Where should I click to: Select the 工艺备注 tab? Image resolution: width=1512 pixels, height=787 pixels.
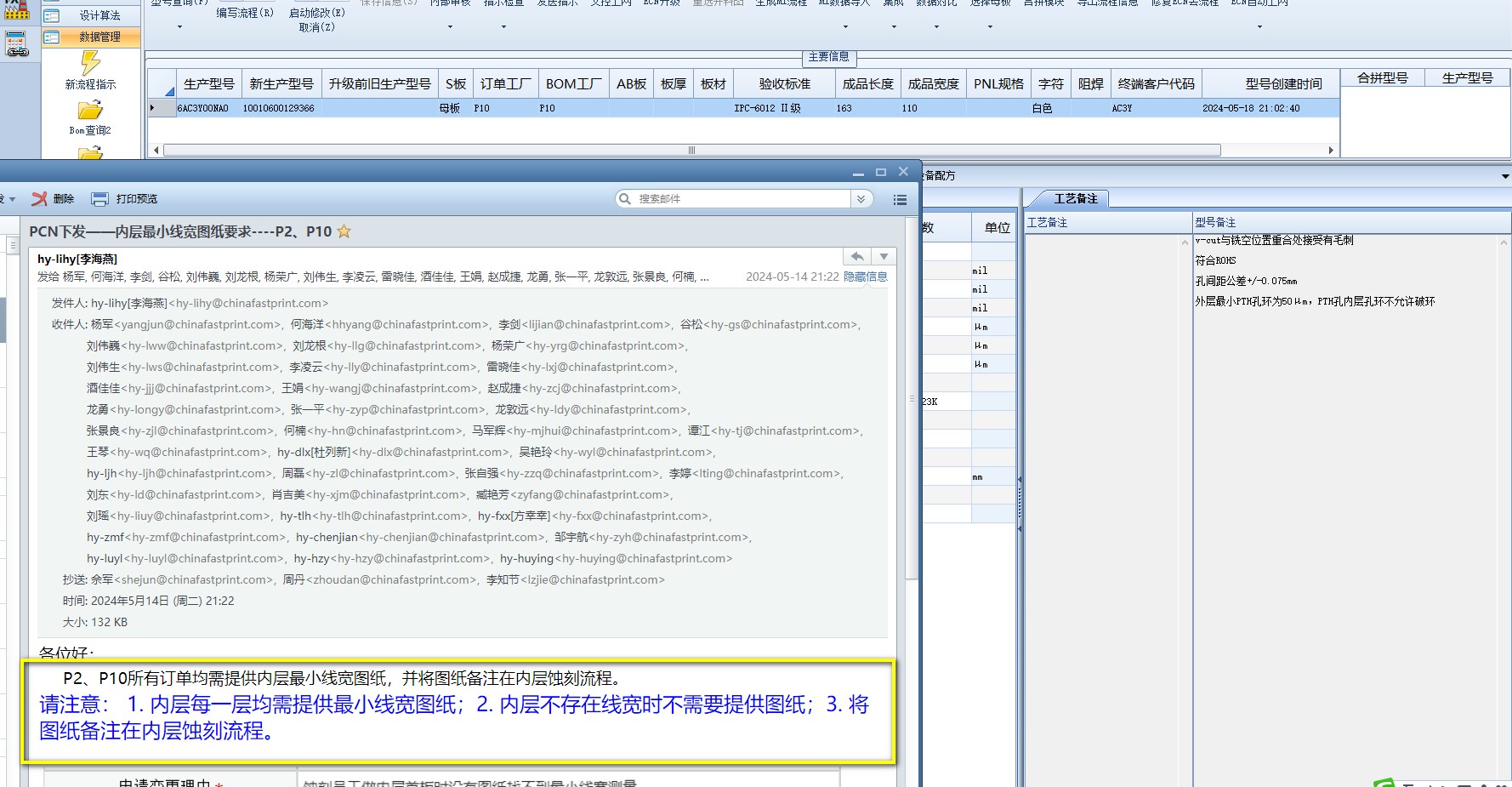tap(1076, 198)
